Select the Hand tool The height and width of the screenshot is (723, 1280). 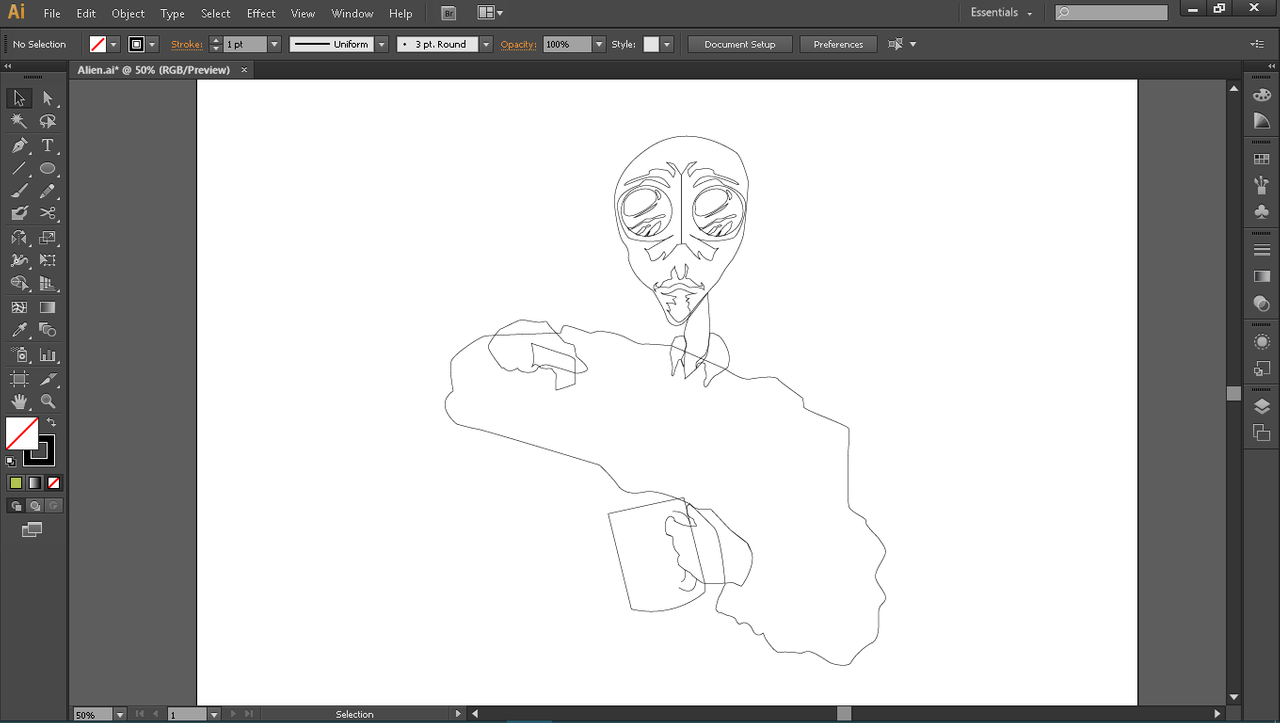click(19, 402)
